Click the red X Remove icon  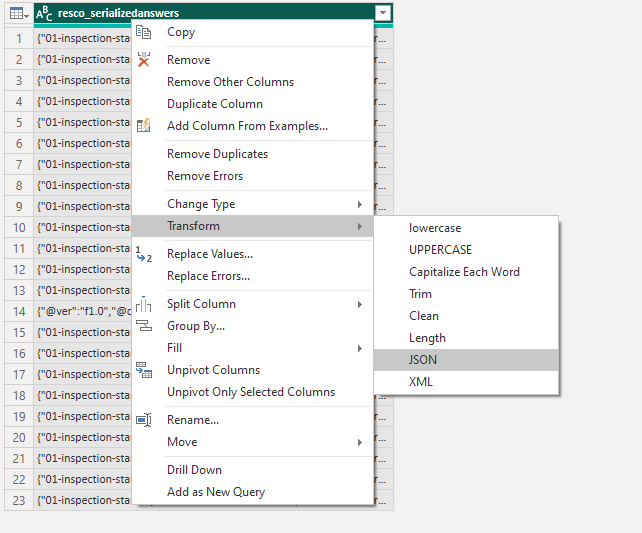click(x=143, y=59)
